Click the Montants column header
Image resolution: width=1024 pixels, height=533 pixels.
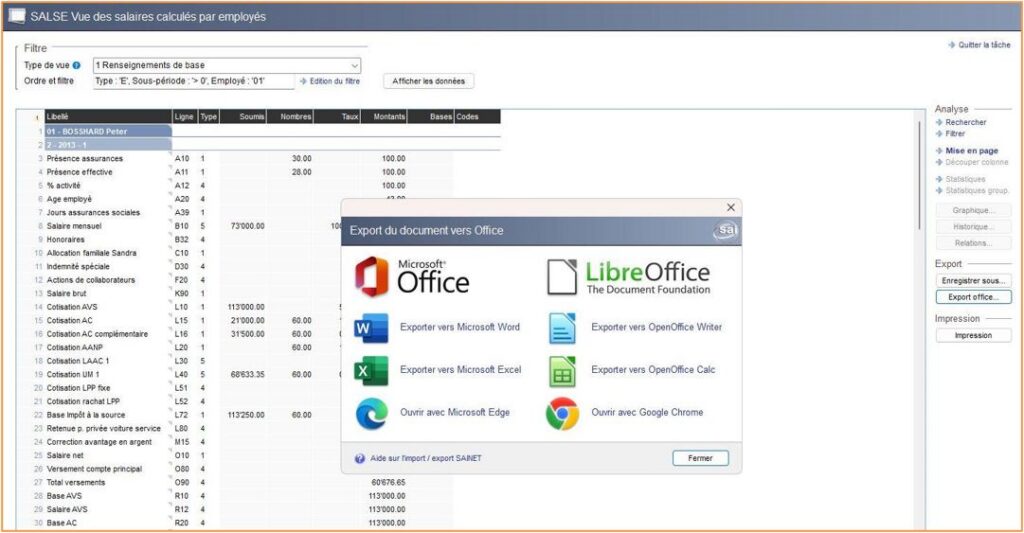[x=385, y=117]
